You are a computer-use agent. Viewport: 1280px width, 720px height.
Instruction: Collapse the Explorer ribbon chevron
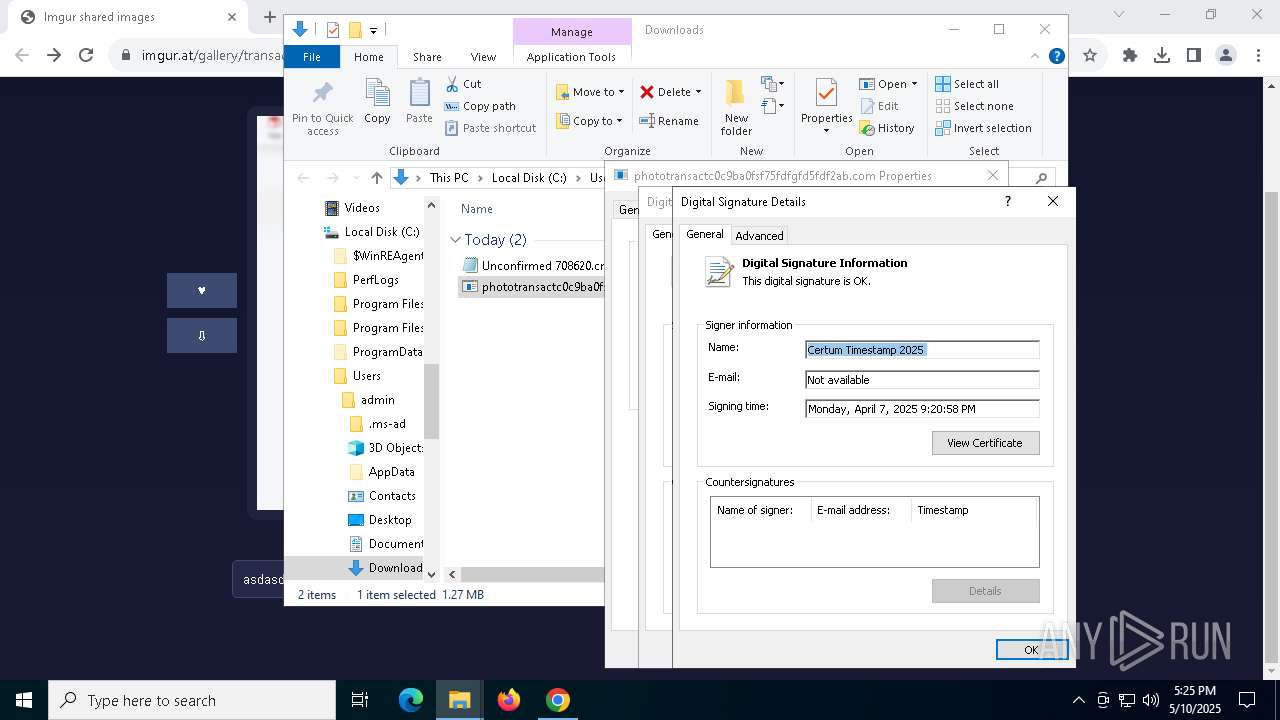tap(1035, 57)
